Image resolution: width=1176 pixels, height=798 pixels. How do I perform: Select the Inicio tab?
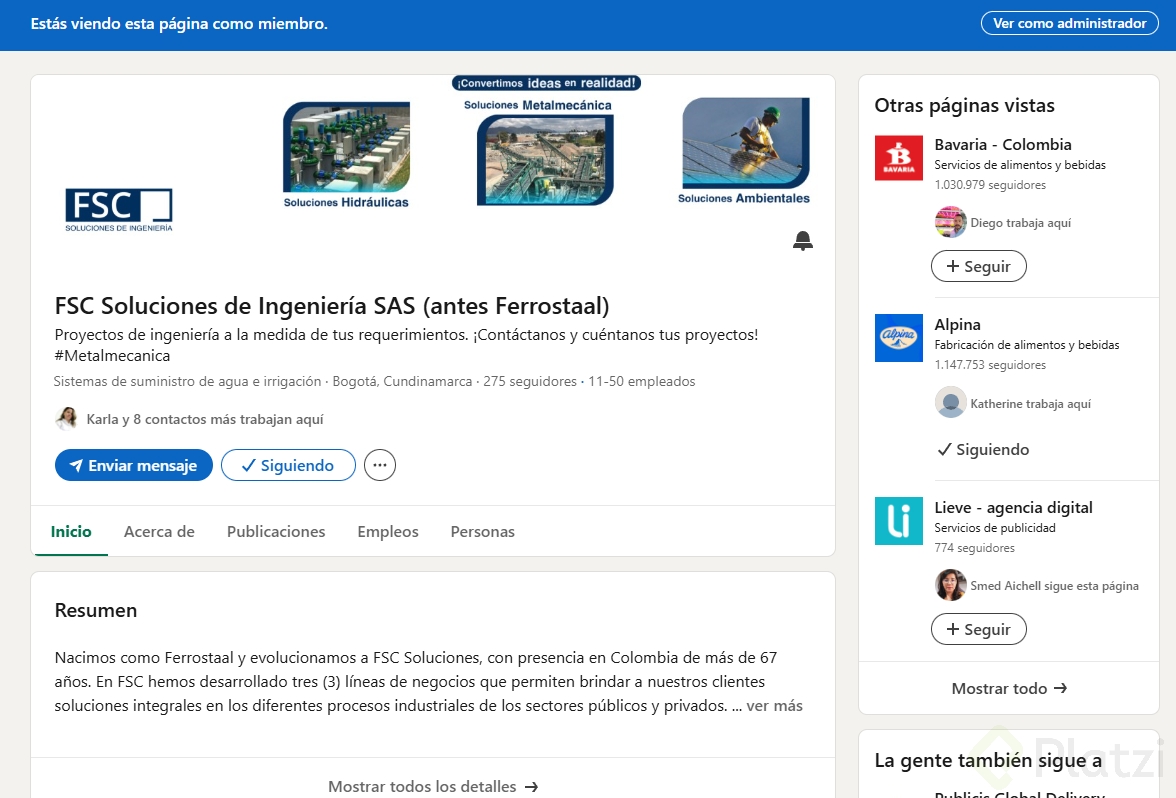71,531
